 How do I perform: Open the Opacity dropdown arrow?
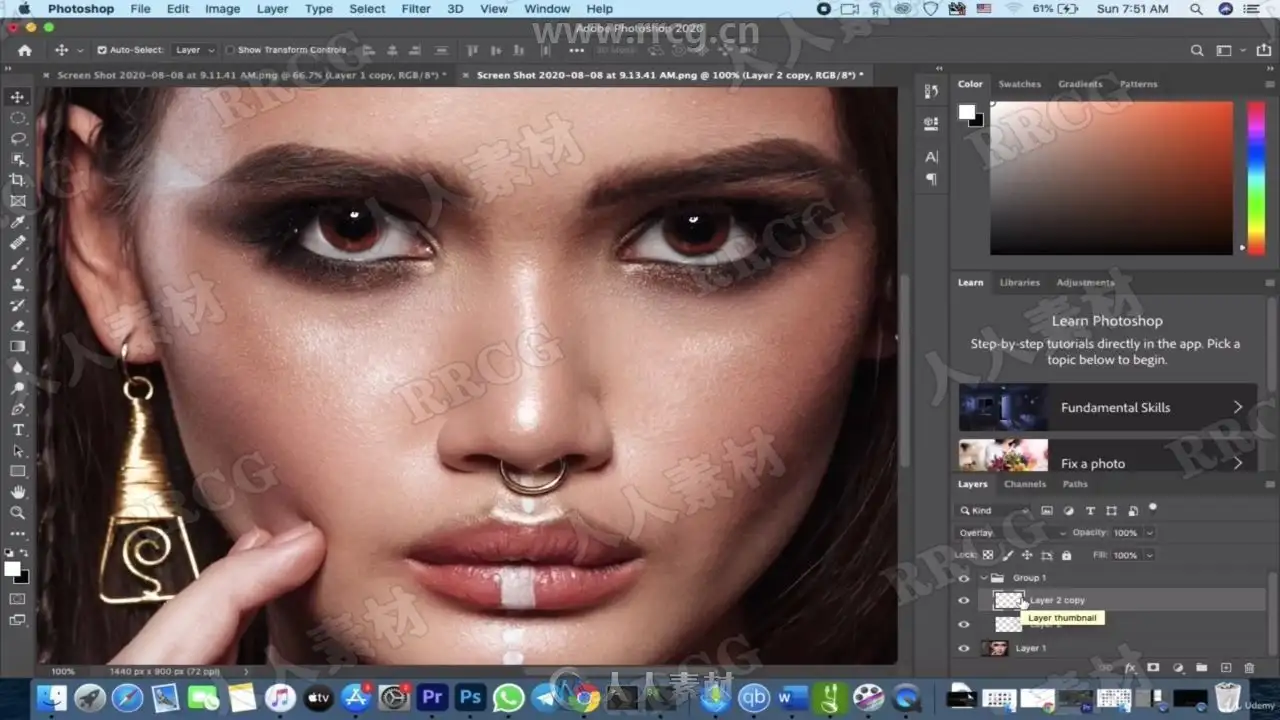[1149, 533]
